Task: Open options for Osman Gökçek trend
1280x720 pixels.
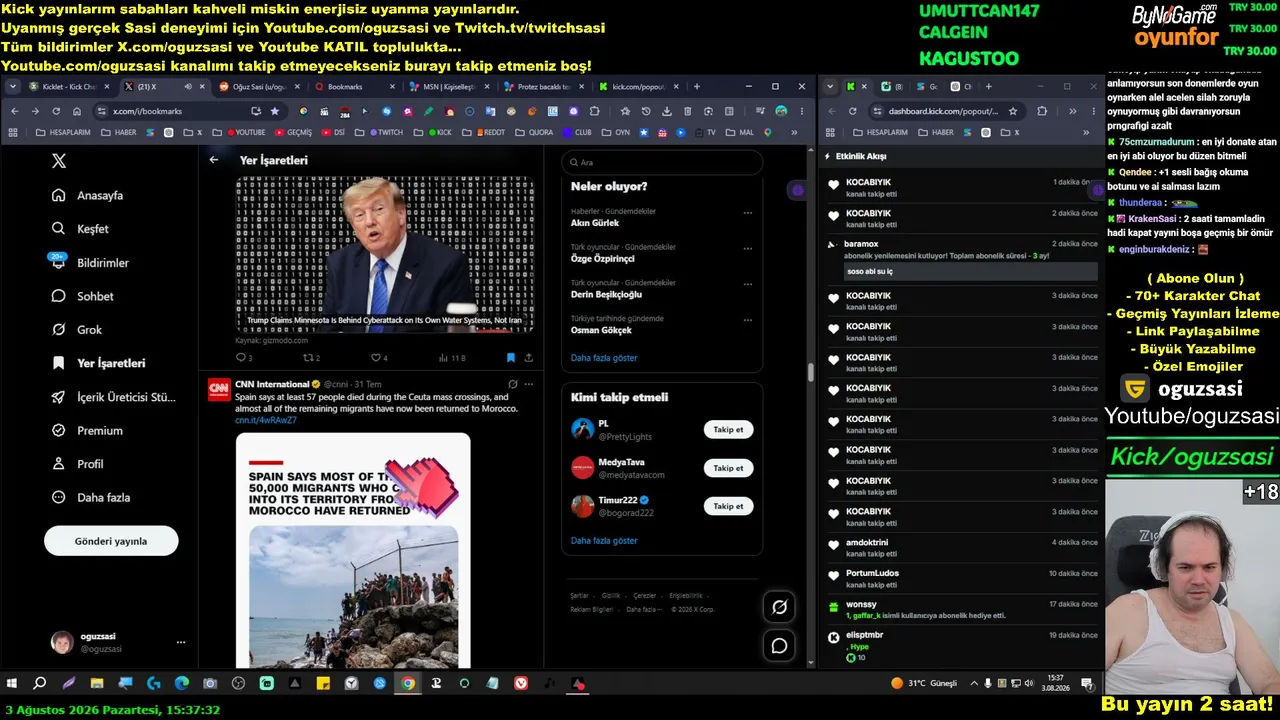Action: coord(746,321)
